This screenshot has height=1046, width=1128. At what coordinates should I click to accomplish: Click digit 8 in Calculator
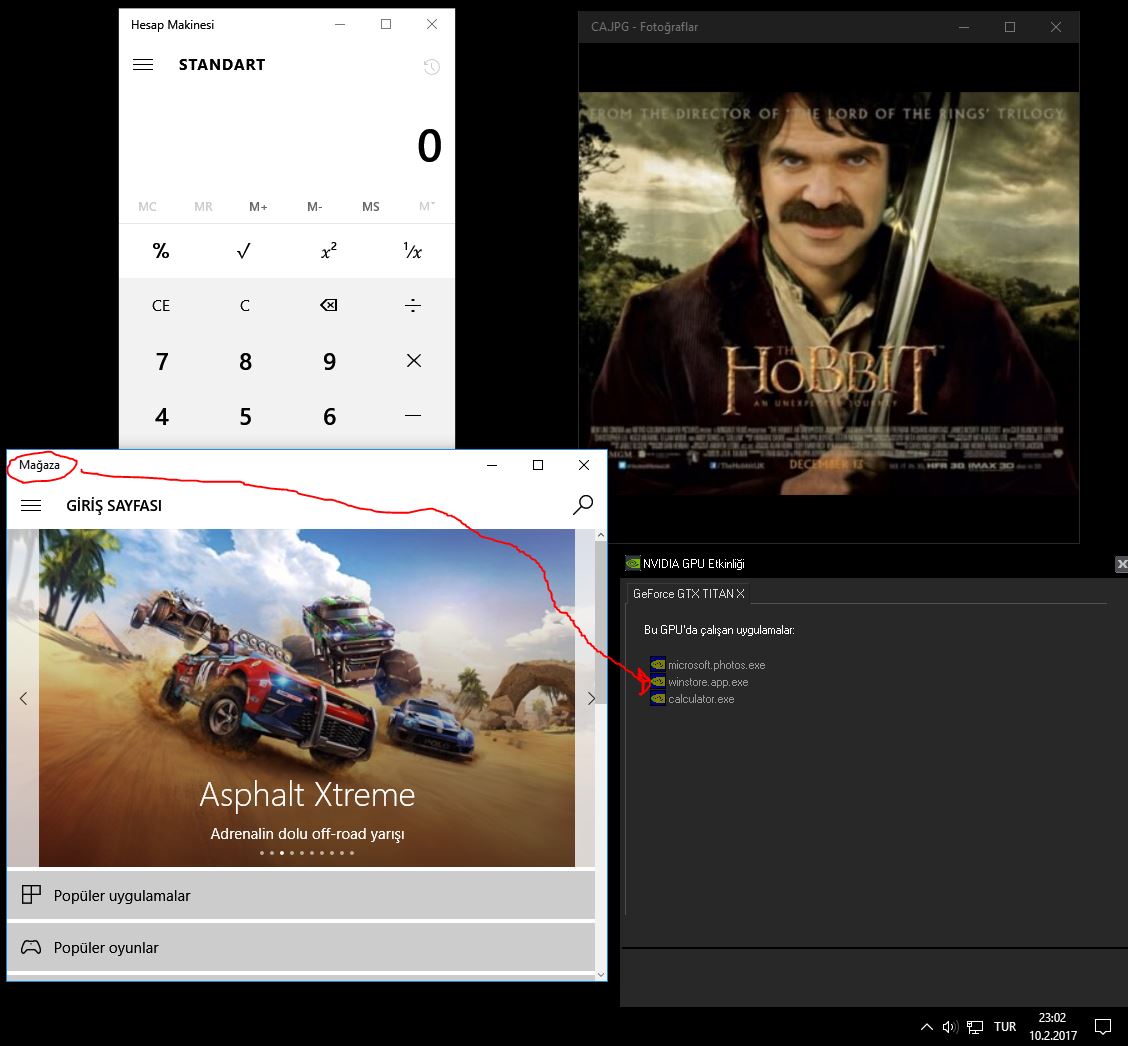pyautogui.click(x=245, y=360)
